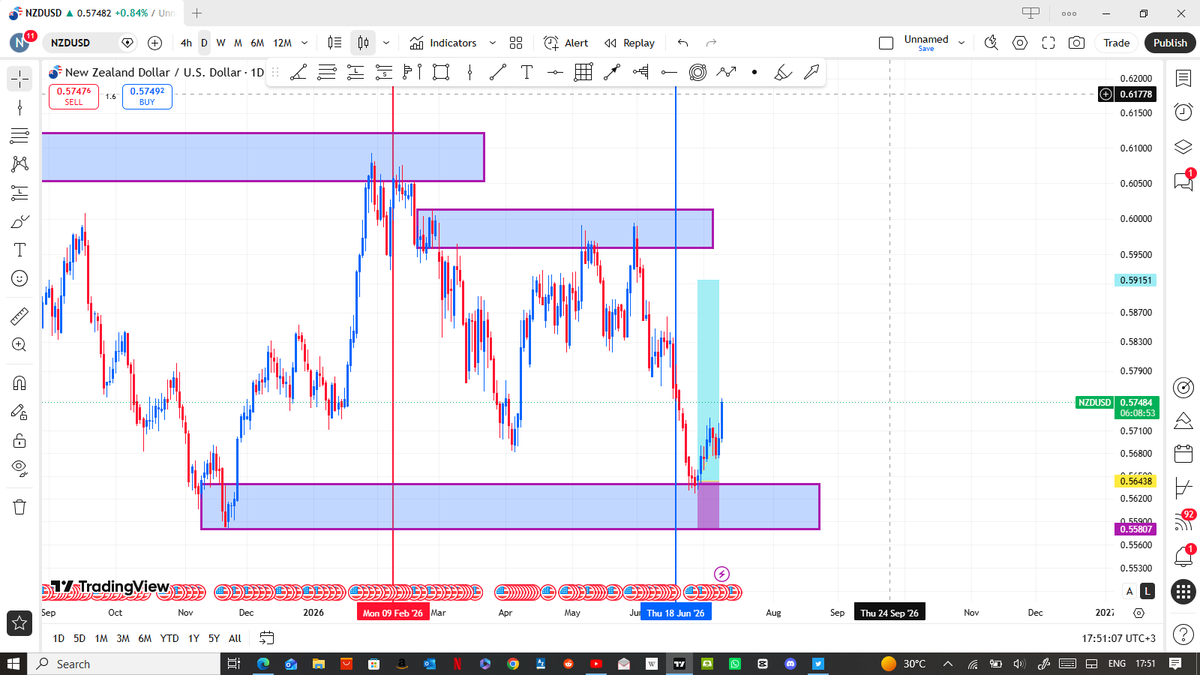1200x675 pixels.
Task: Open the calendar panel in right sidebar
Action: (x=1183, y=452)
